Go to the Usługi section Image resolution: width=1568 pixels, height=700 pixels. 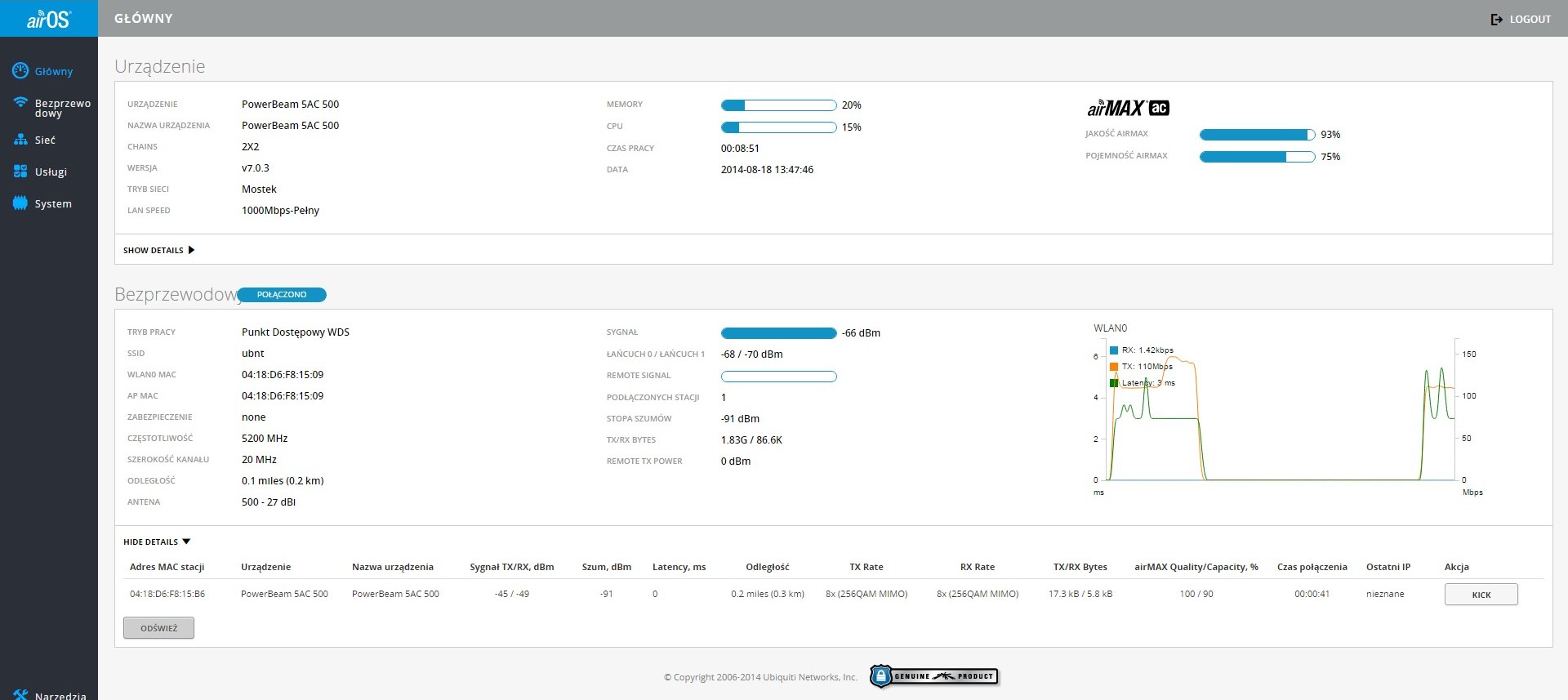click(49, 172)
